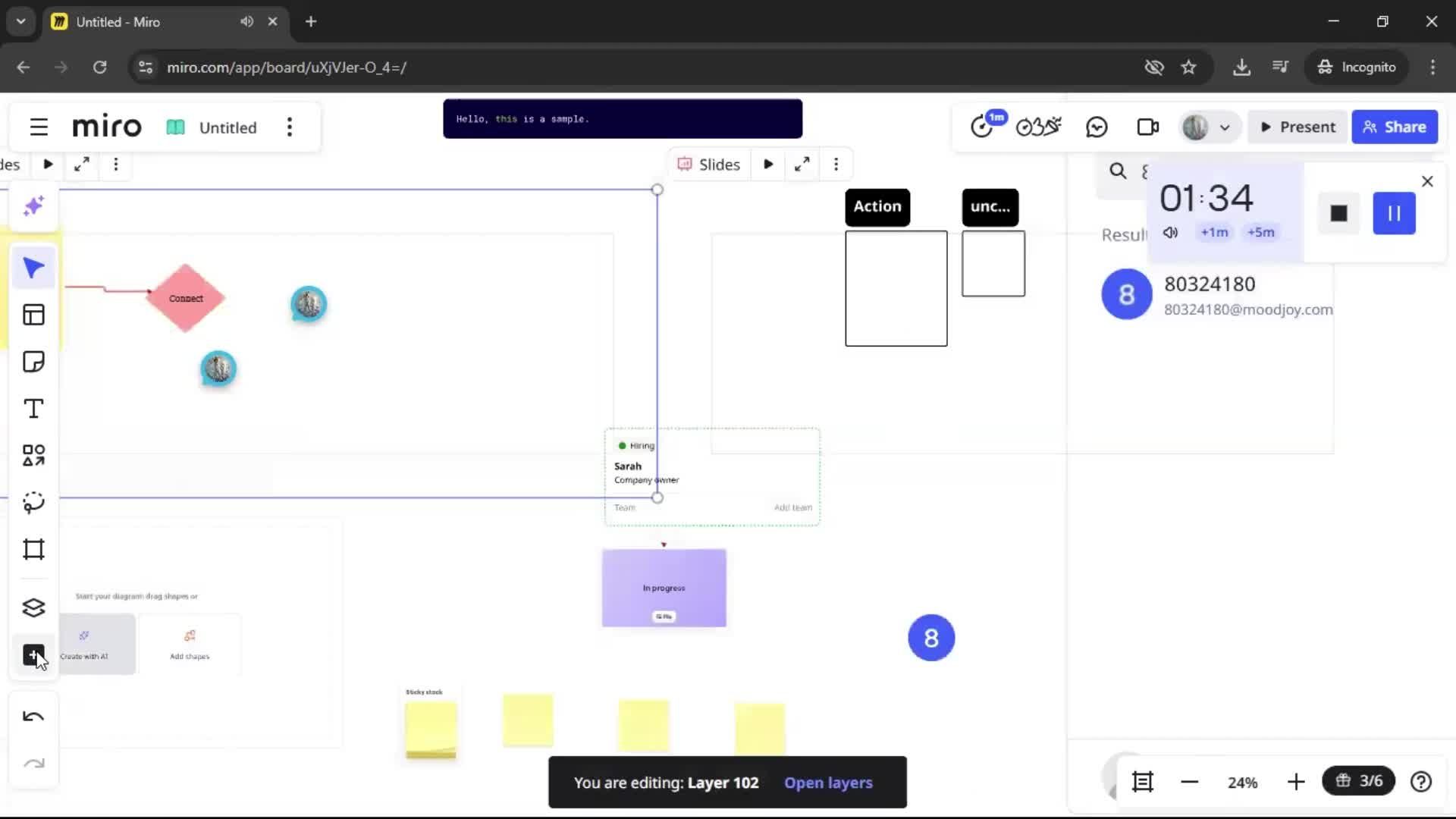The width and height of the screenshot is (1456, 819).
Task: Click the search magnifier icon
Action: [1118, 171]
